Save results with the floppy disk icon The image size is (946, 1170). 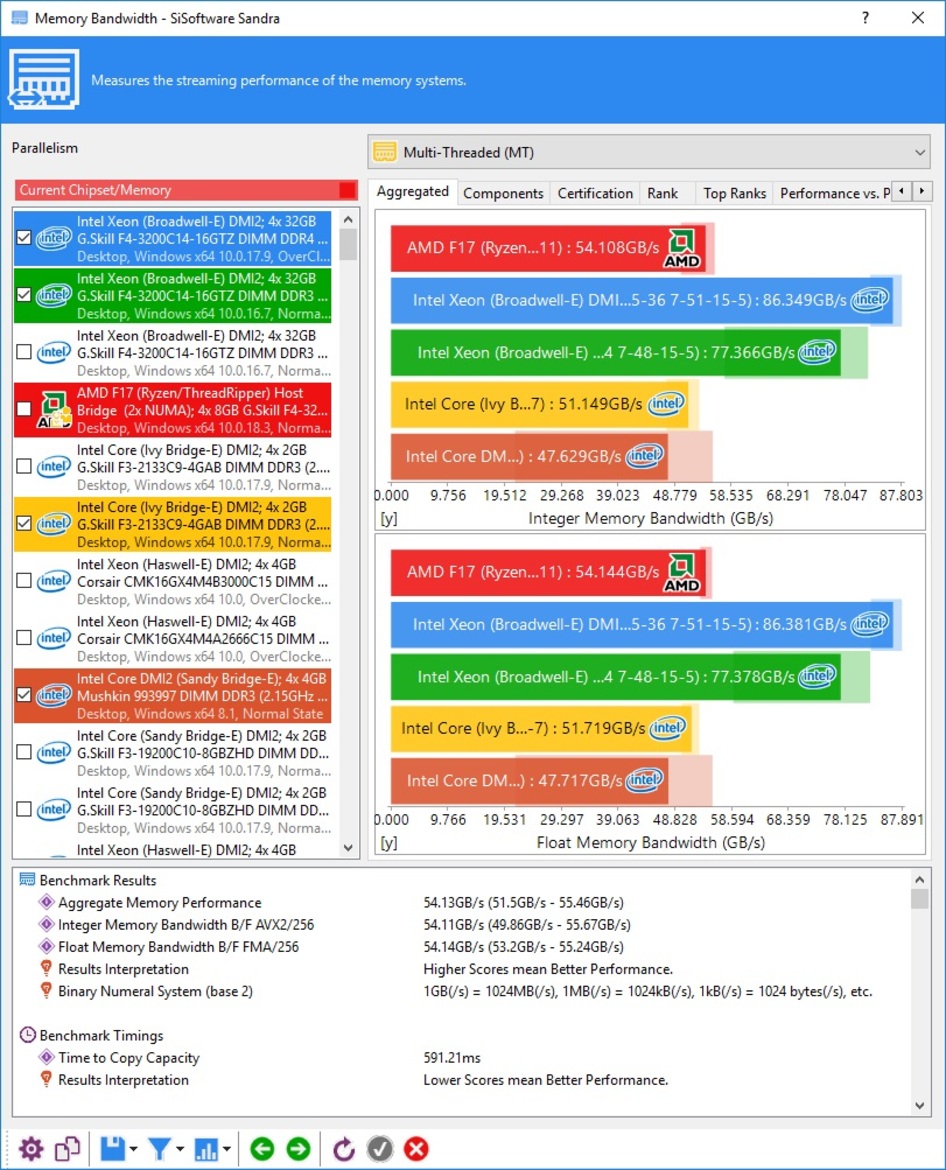(x=113, y=1148)
